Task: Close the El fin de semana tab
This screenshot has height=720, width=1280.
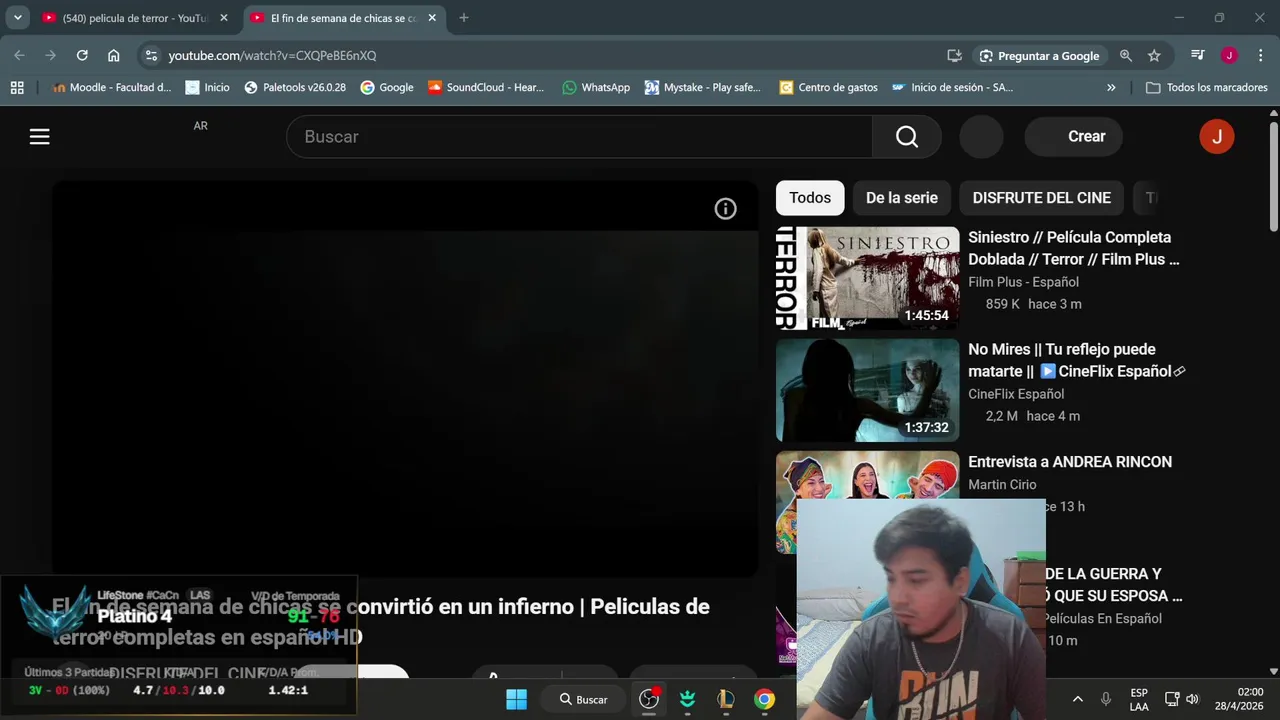Action: tap(432, 18)
